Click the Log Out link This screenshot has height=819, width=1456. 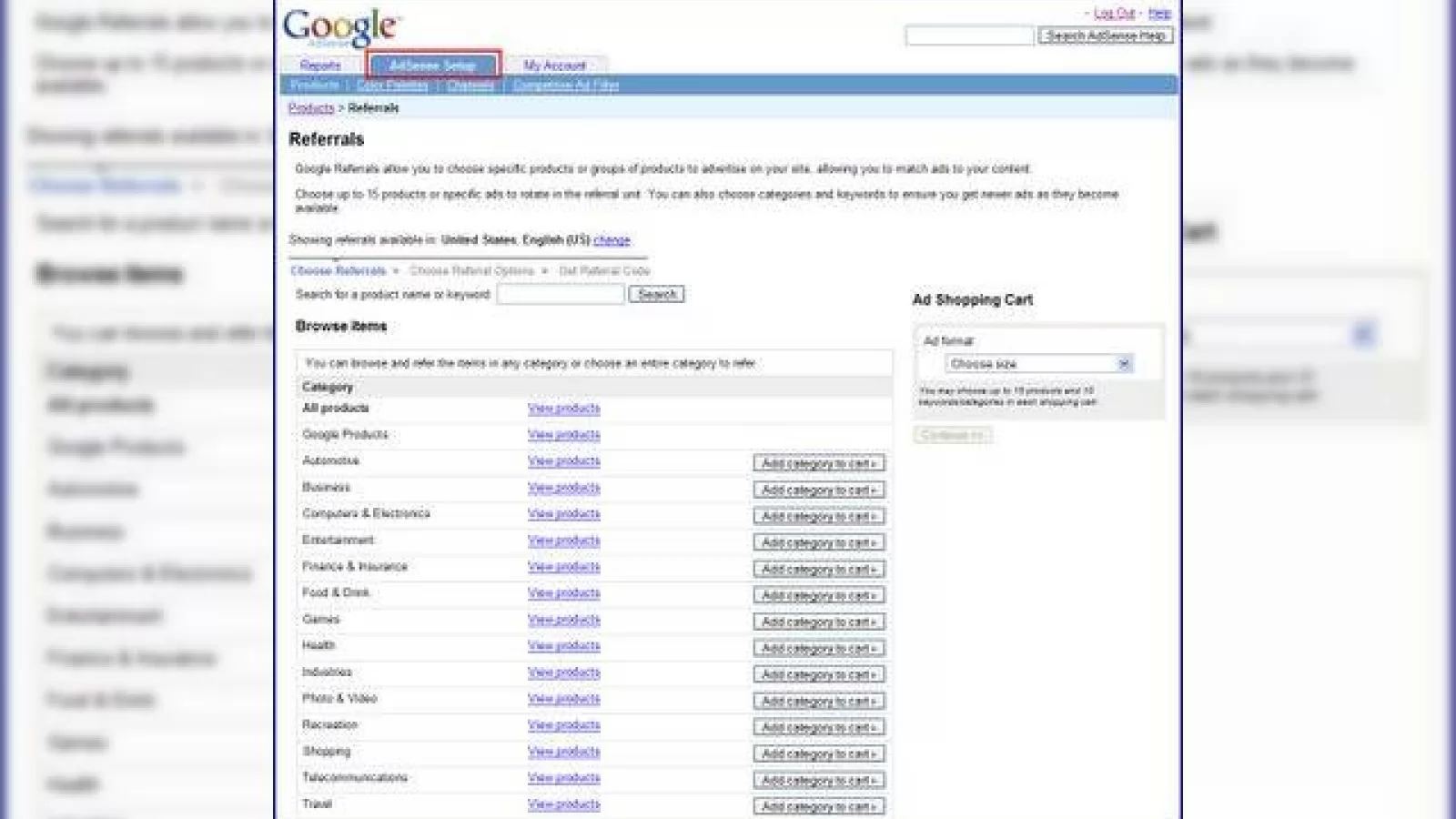click(1115, 13)
